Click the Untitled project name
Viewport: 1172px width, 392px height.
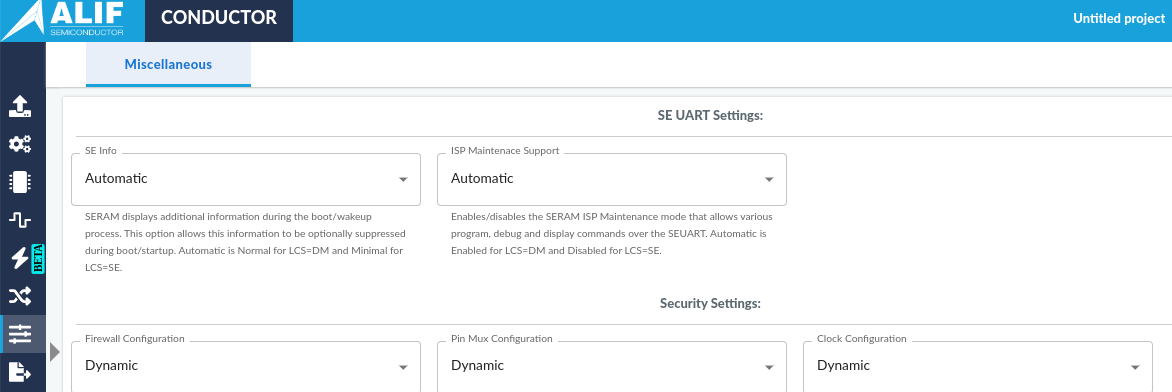pyautogui.click(x=1119, y=19)
